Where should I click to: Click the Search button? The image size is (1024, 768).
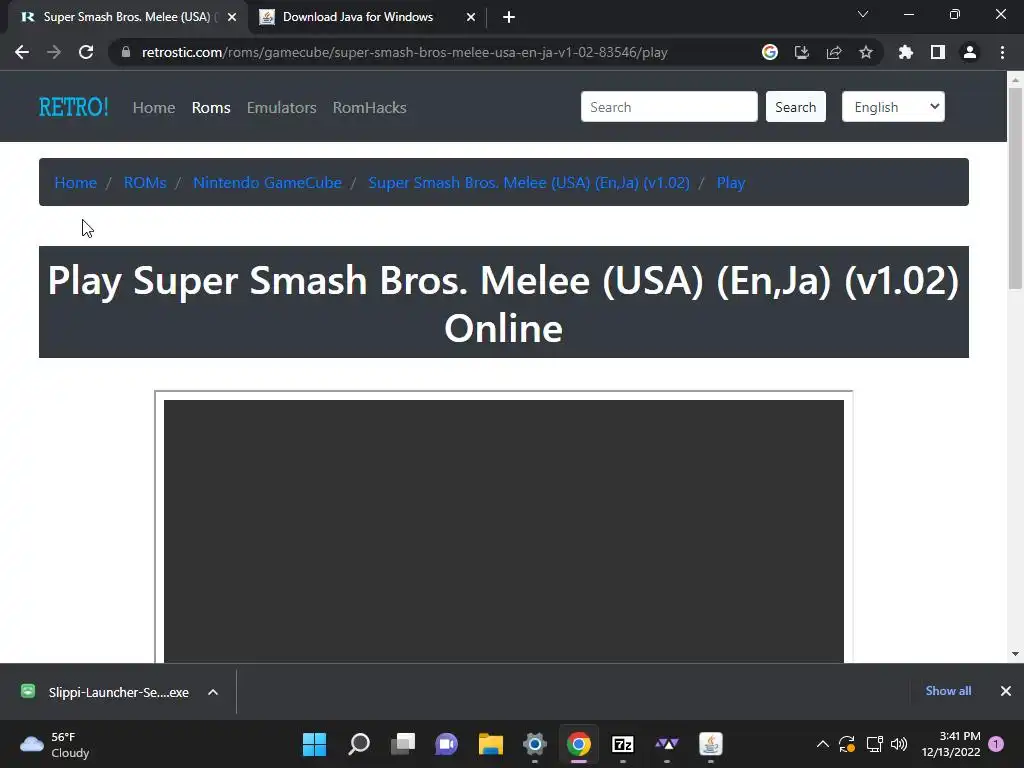795,106
